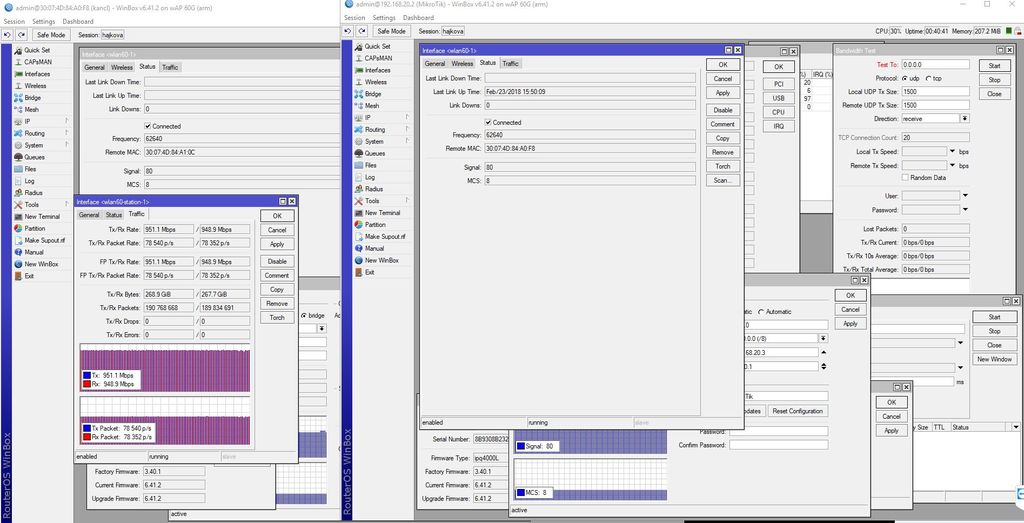Open Bridge in left WinBox sidebar
Image resolution: width=1024 pixels, height=523 pixels.
(33, 98)
